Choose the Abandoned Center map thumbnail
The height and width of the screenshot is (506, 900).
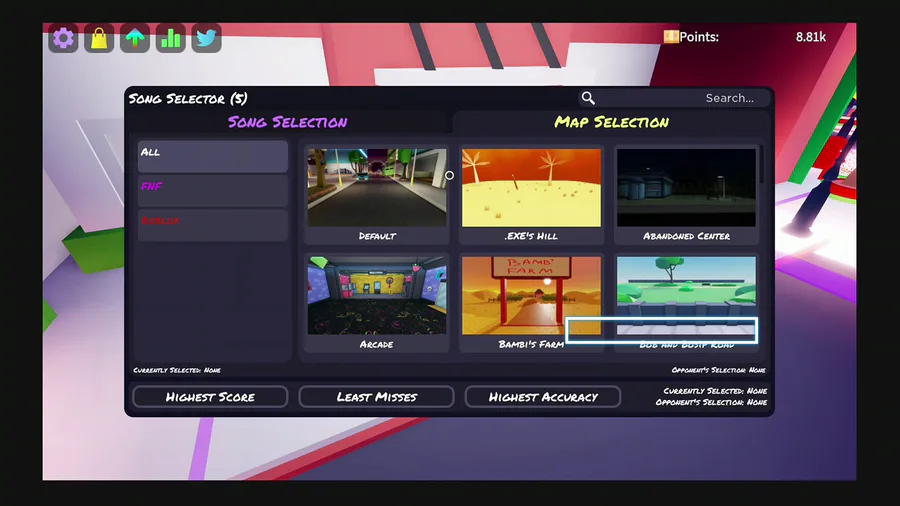tap(686, 188)
